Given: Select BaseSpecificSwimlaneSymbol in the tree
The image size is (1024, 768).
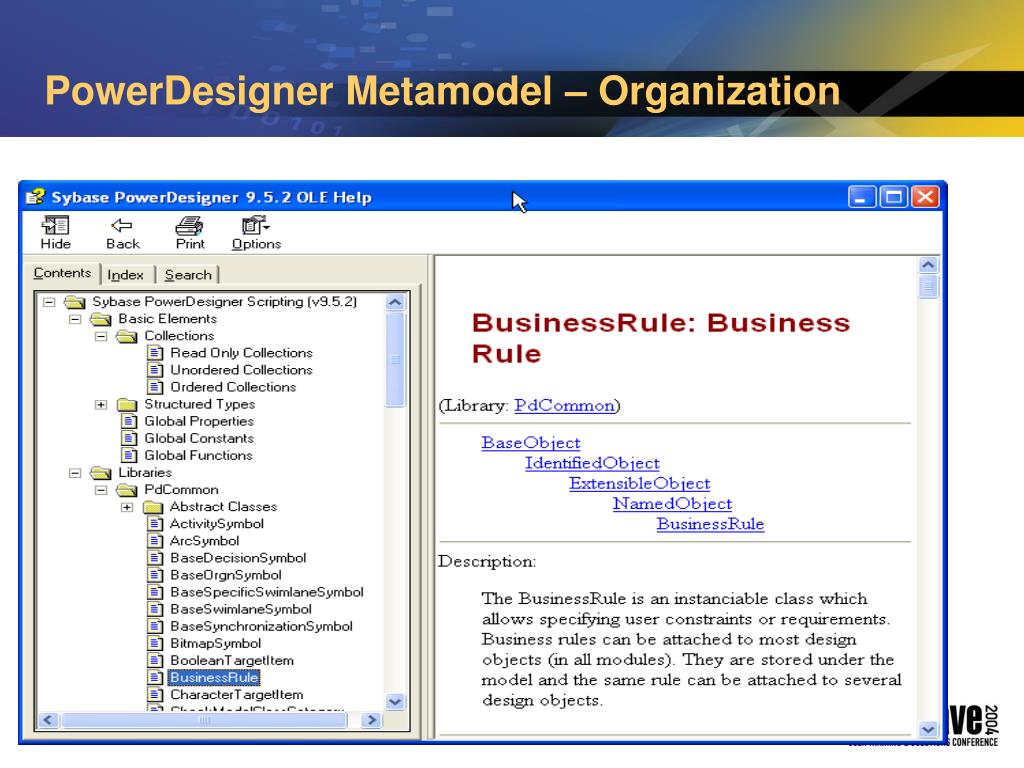Looking at the screenshot, I should pos(266,592).
